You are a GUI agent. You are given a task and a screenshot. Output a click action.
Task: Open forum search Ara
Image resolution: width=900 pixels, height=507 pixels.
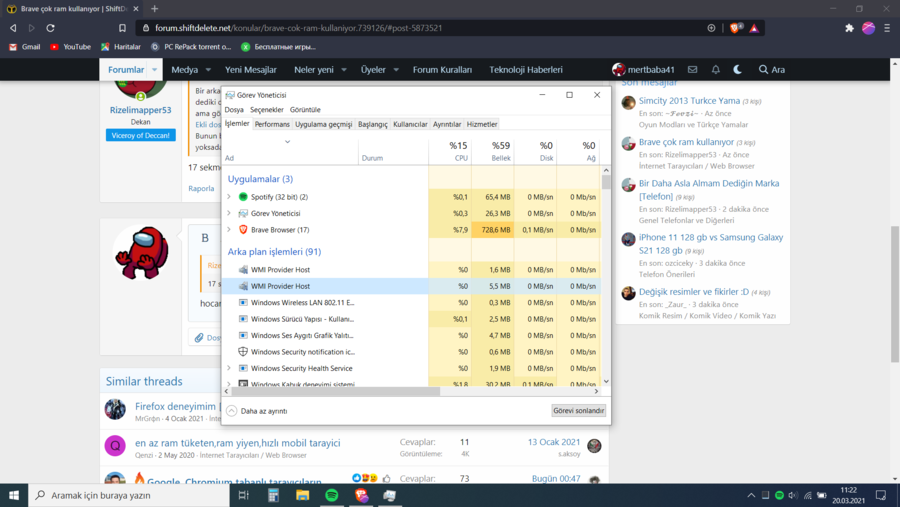click(x=771, y=69)
